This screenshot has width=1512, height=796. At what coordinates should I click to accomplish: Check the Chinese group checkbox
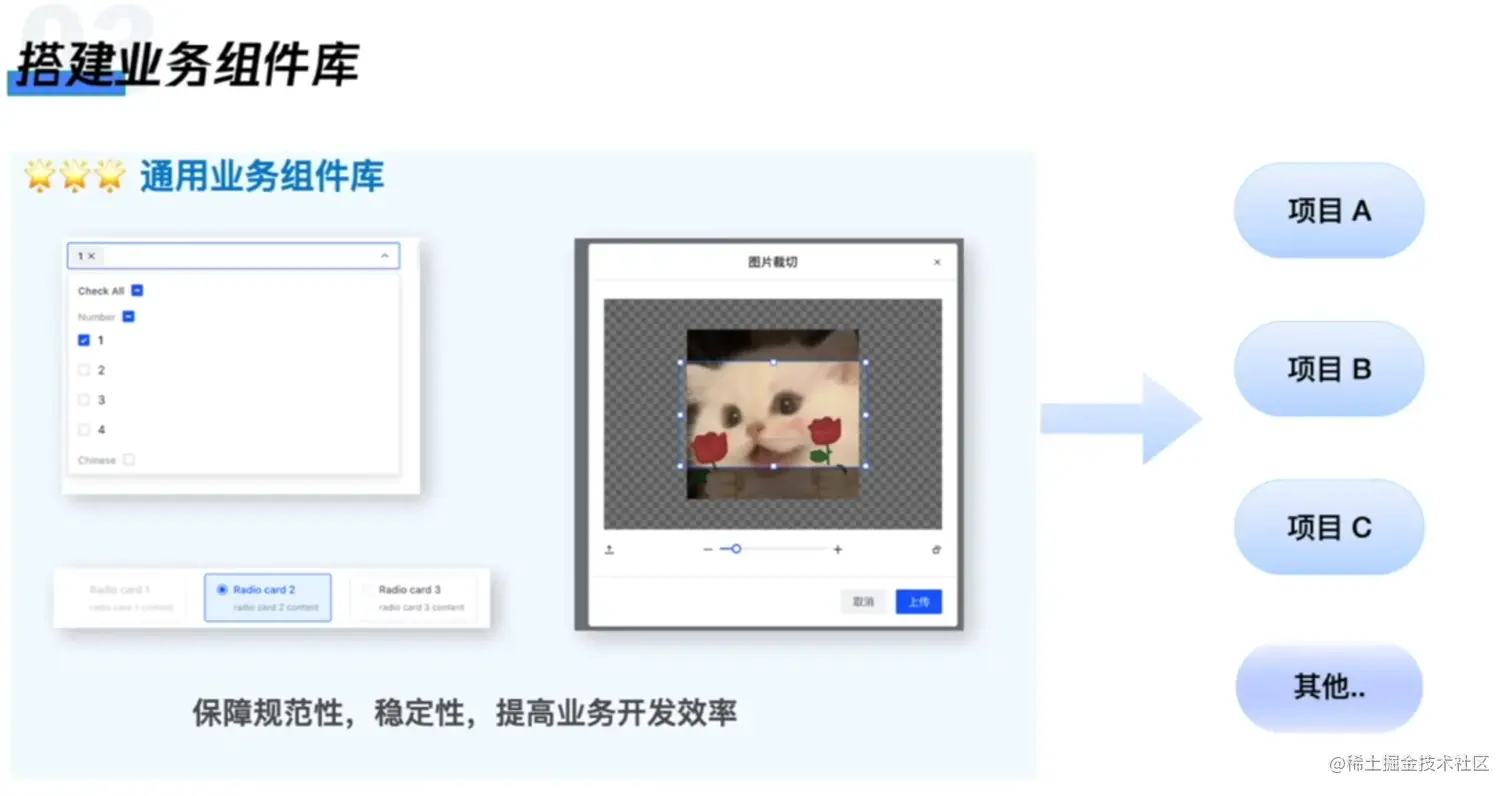128,460
